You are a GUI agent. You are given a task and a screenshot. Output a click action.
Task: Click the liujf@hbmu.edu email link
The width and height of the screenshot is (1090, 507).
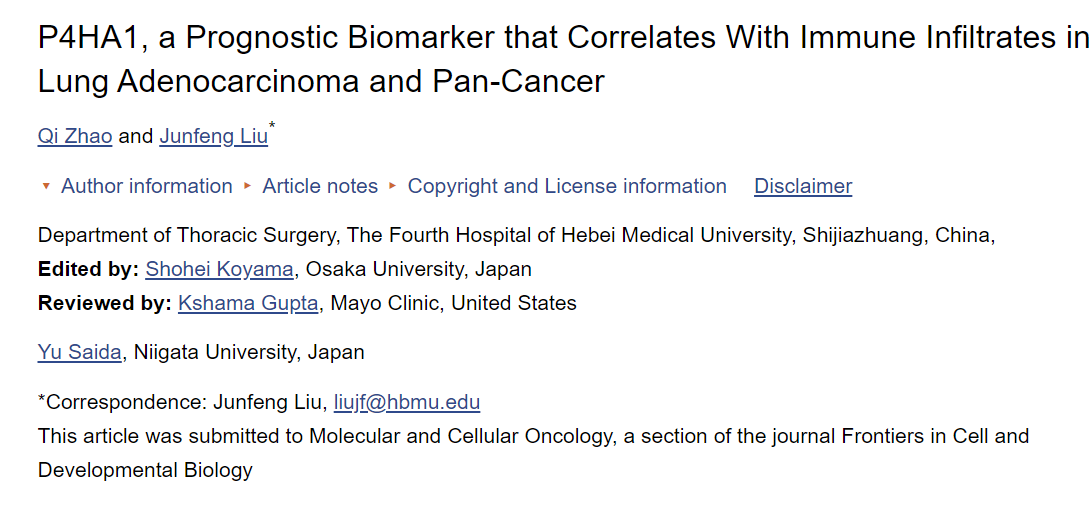(407, 403)
